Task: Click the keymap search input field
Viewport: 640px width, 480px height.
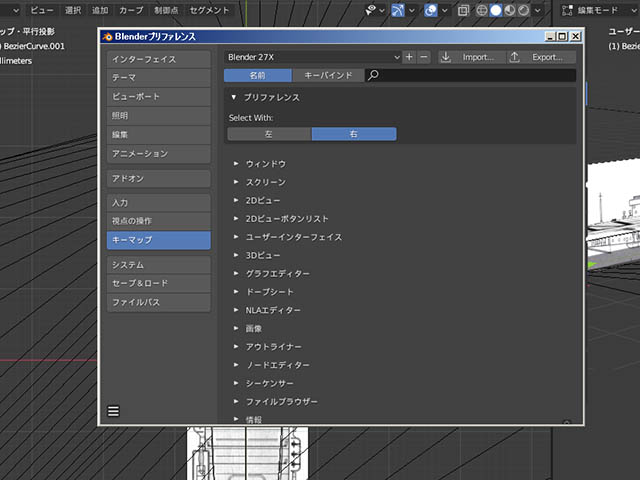Action: pos(471,75)
